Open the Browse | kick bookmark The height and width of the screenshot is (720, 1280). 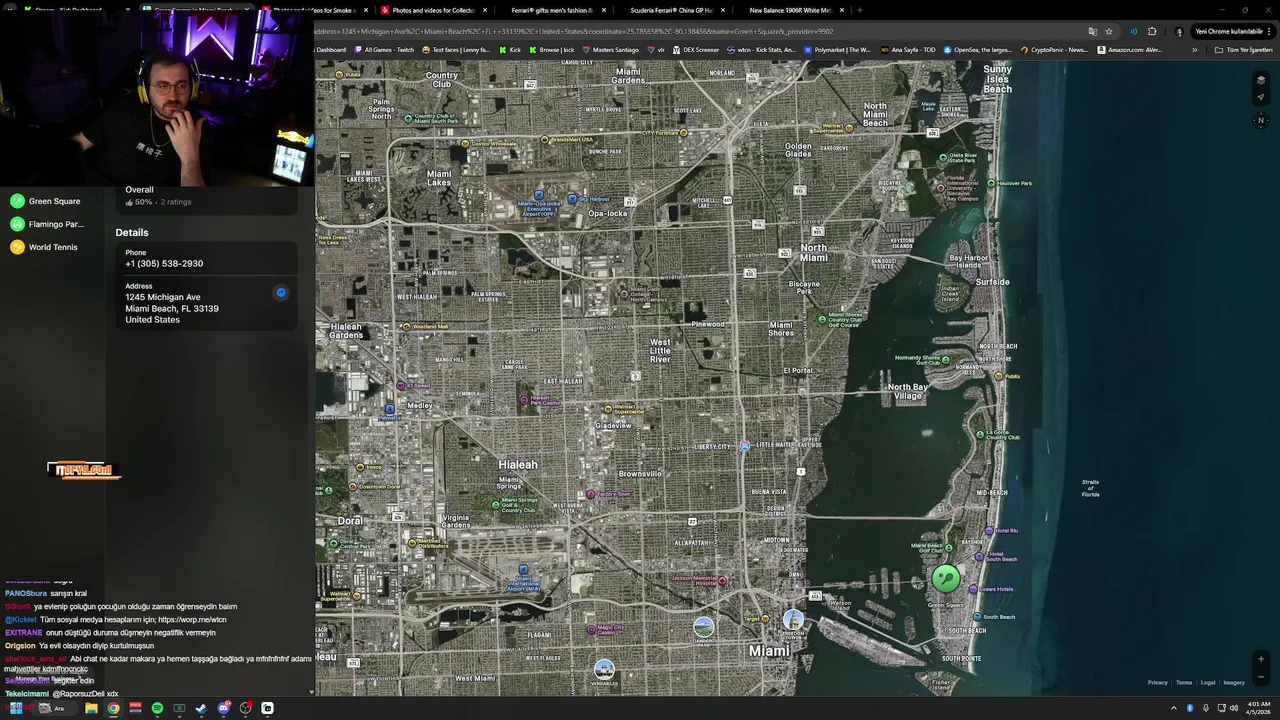coord(552,50)
